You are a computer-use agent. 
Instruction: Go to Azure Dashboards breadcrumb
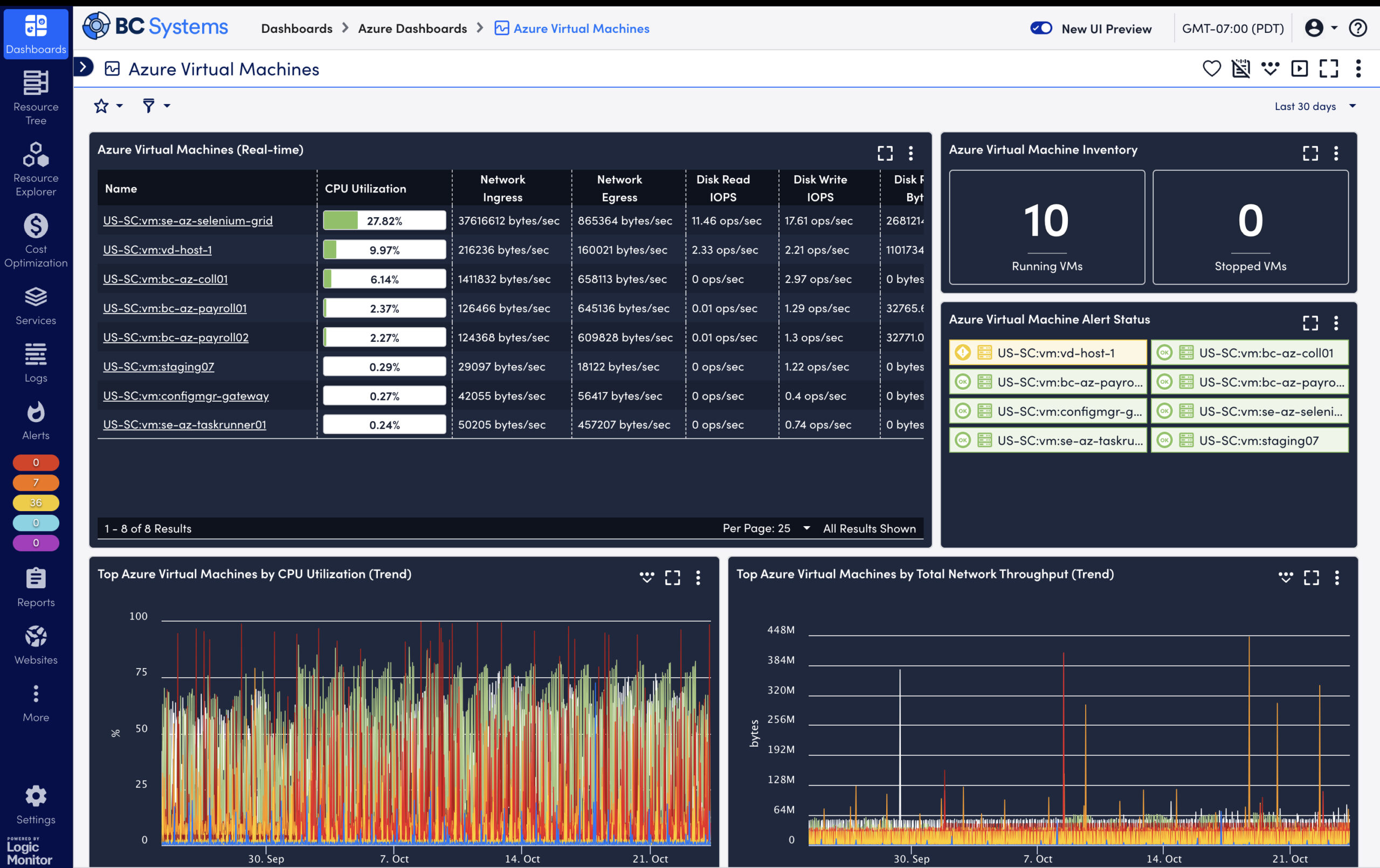(412, 28)
